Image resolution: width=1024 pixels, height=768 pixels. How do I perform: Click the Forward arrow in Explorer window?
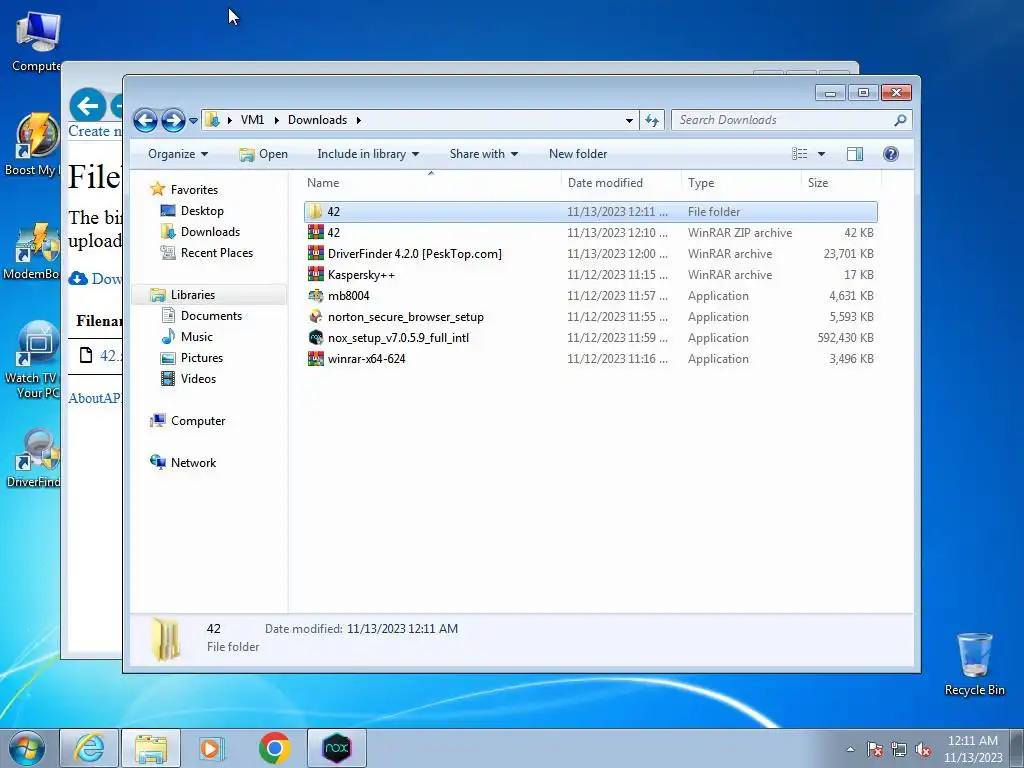pyautogui.click(x=173, y=120)
